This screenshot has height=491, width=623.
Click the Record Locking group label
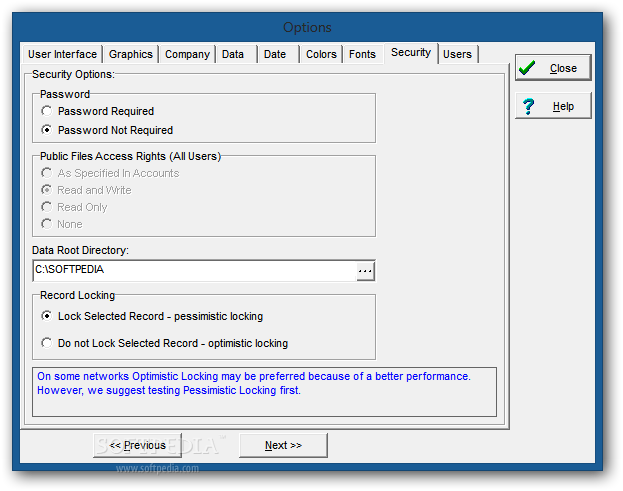click(77, 295)
